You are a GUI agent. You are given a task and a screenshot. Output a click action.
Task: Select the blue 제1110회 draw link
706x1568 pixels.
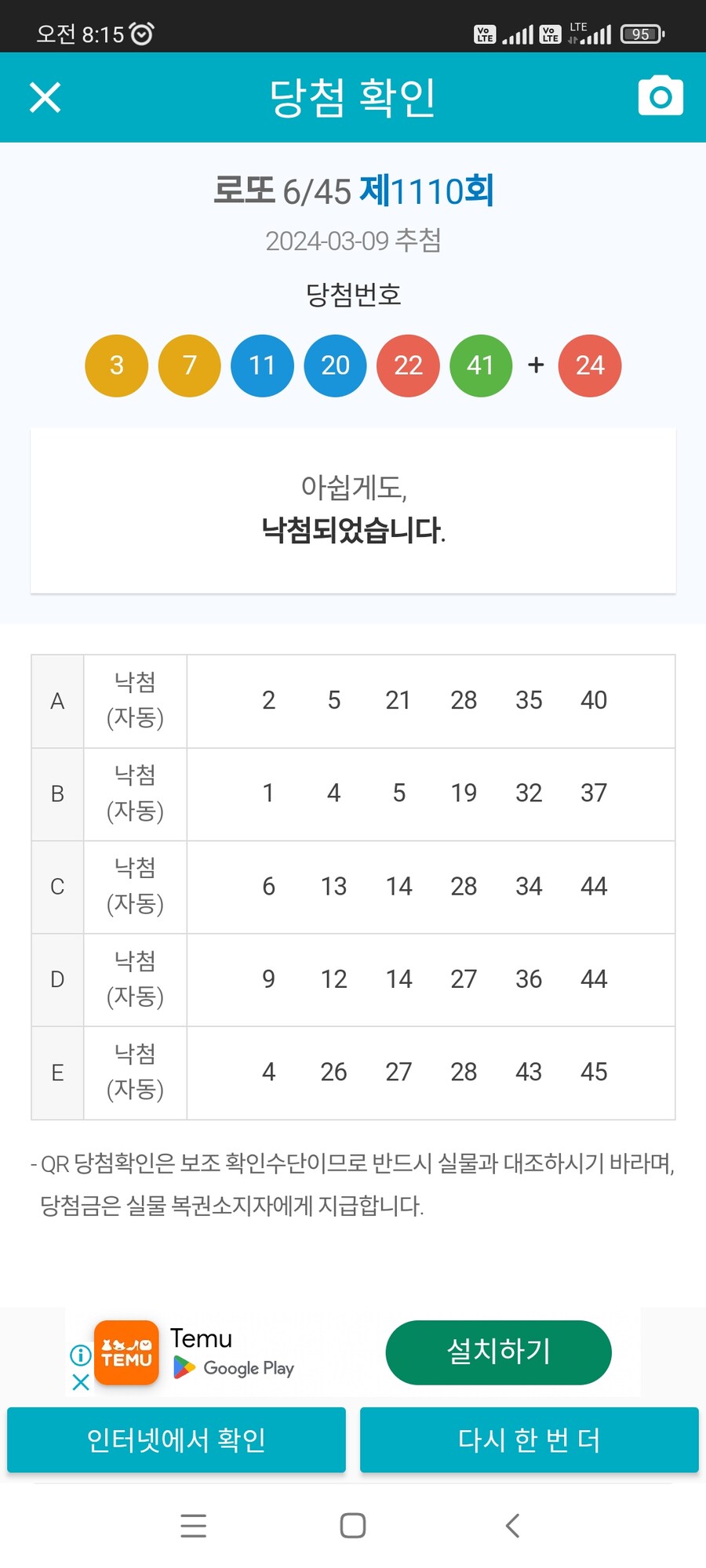[x=428, y=190]
